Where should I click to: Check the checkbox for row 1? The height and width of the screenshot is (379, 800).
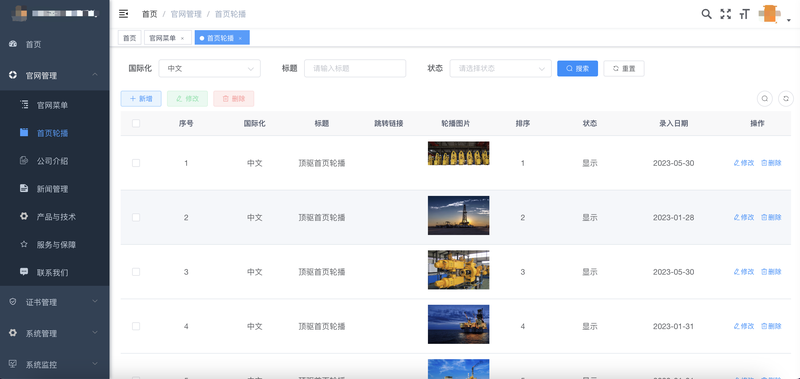click(x=136, y=163)
